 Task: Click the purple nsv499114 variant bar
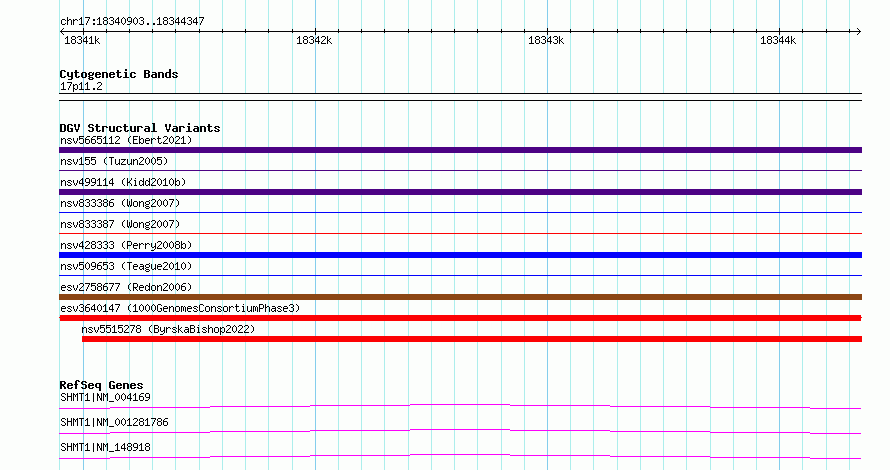pos(460,192)
